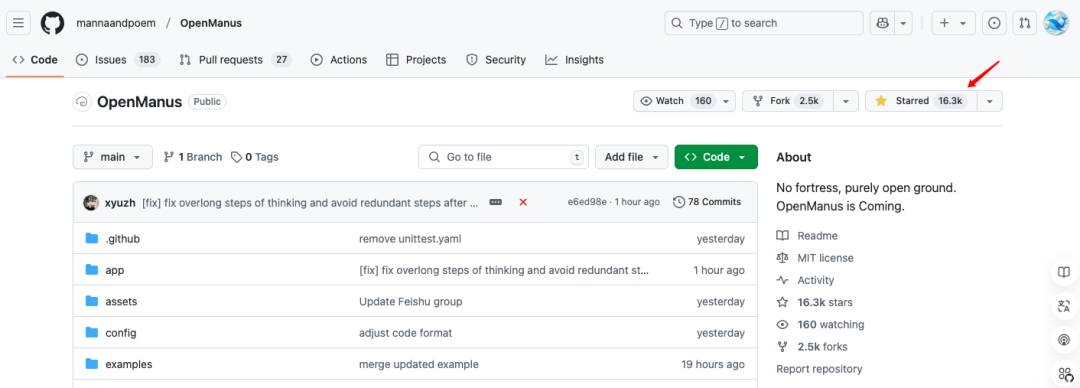Open commit message 'merge updated example'
Screen dimensions: 1080x388
click(419, 364)
